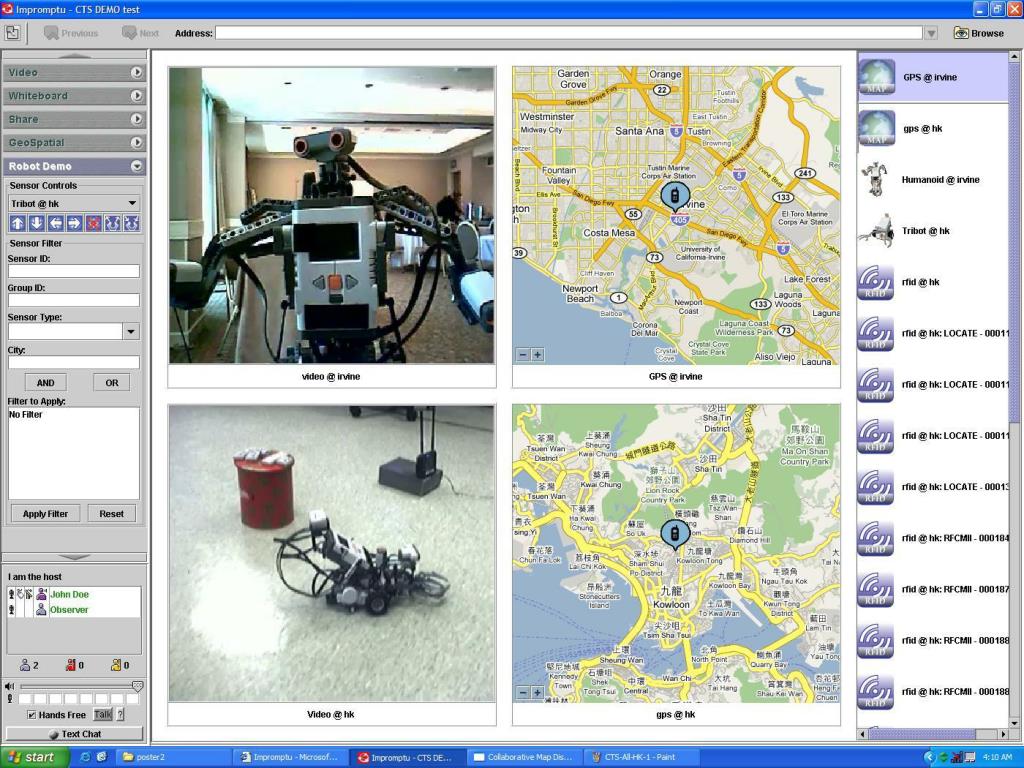The height and width of the screenshot is (768, 1024).
Task: Click the open-claw robot control icon
Action: pyautogui.click(x=112, y=223)
